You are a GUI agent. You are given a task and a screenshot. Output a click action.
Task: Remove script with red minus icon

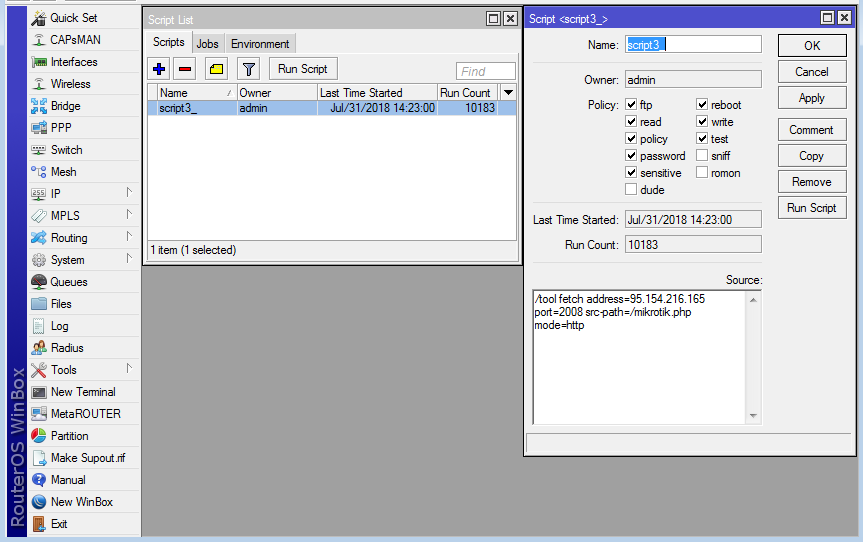185,69
